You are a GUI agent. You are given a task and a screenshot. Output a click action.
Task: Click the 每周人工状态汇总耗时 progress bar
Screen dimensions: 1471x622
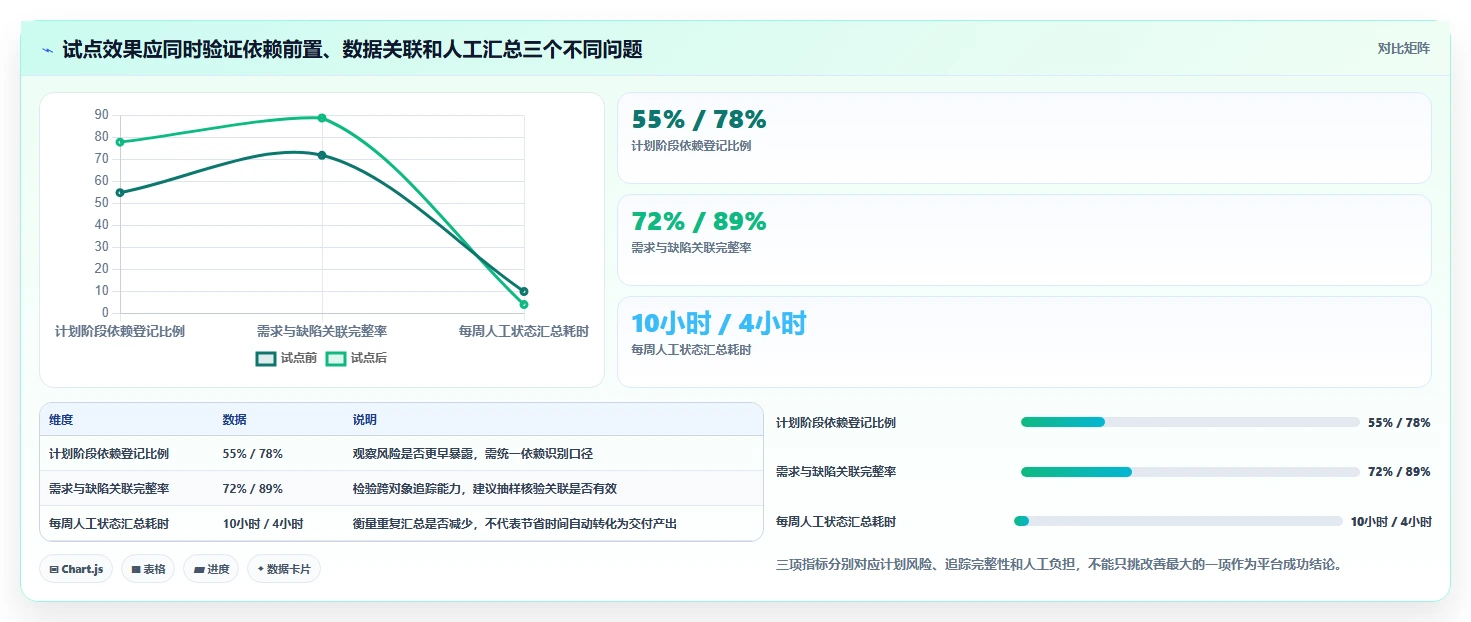[x=1178, y=521]
